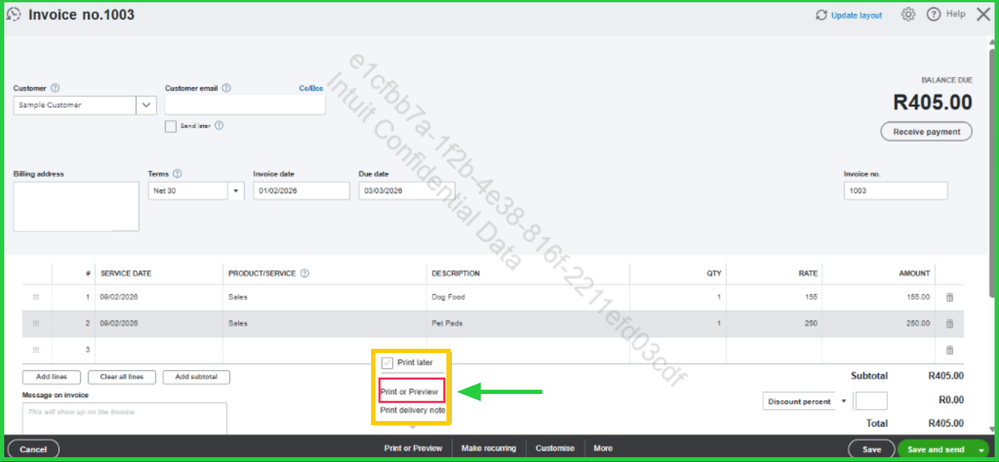
Task: Click the Add subtotal button
Action: click(x=196, y=377)
